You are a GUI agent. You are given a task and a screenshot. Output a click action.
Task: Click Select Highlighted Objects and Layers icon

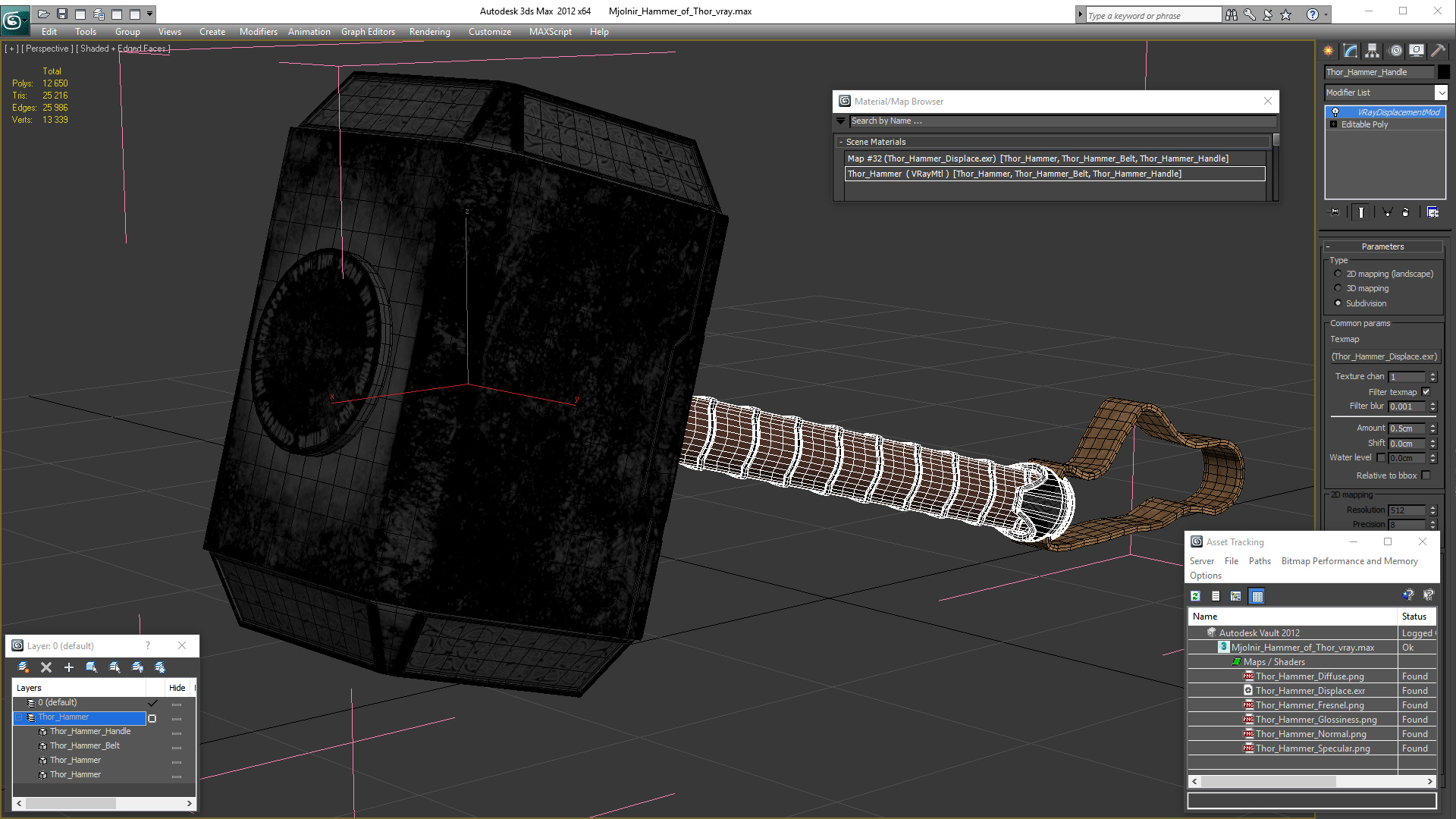92,667
